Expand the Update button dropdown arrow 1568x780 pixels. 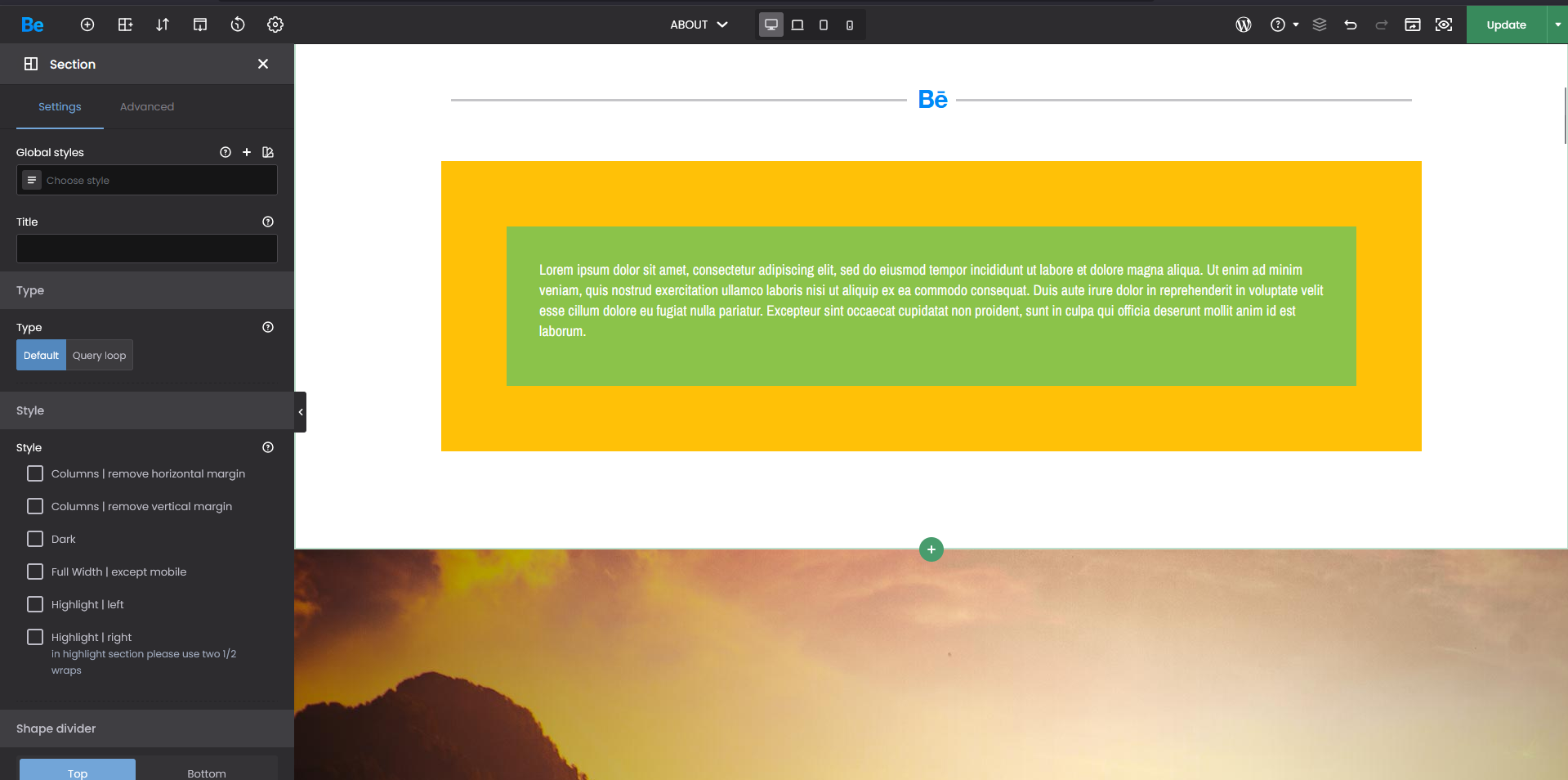click(1557, 25)
